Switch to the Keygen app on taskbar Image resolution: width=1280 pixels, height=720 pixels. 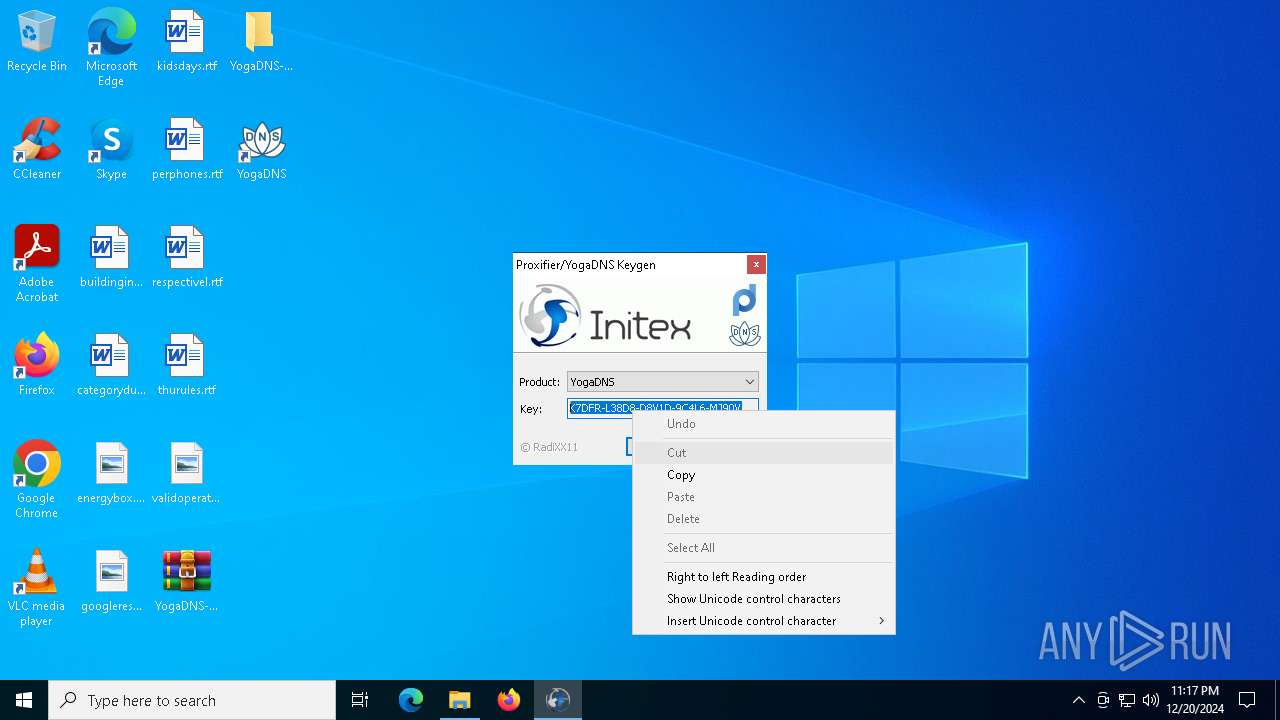click(x=558, y=700)
